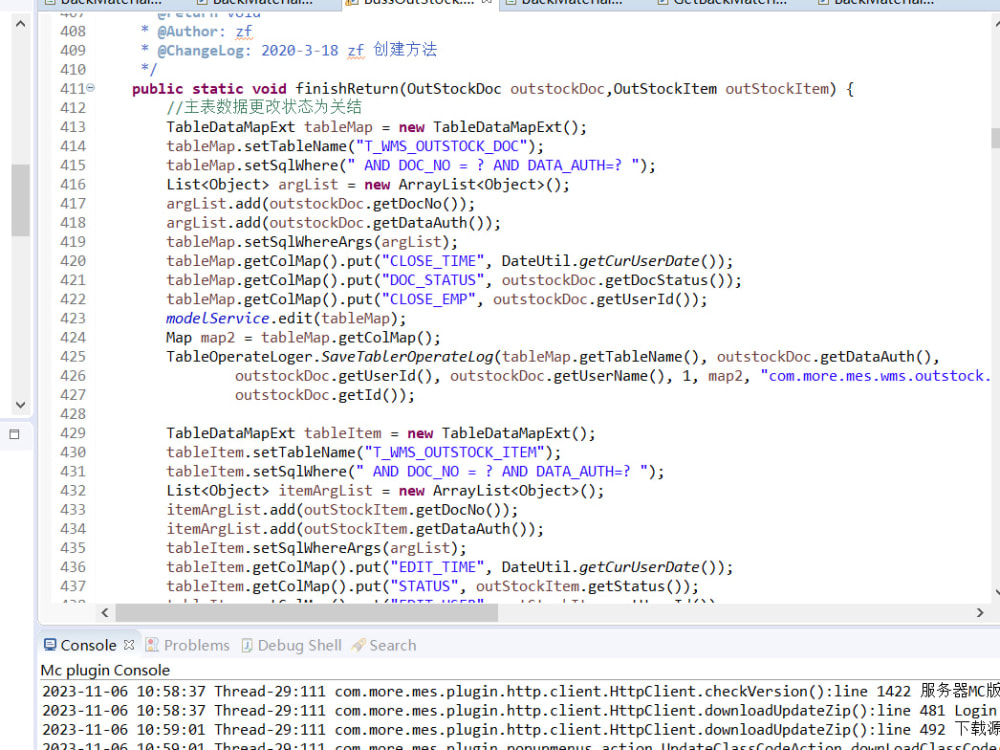
Task: Collapse the finishReturn method fold marker
Action: 91,87
